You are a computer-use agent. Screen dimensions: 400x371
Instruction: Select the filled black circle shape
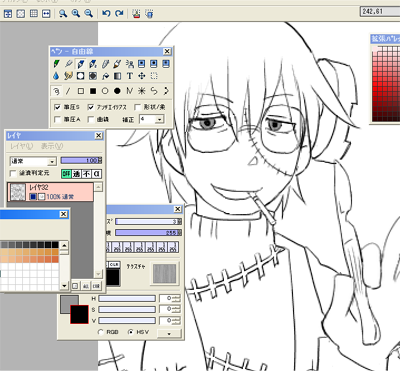coord(117,91)
